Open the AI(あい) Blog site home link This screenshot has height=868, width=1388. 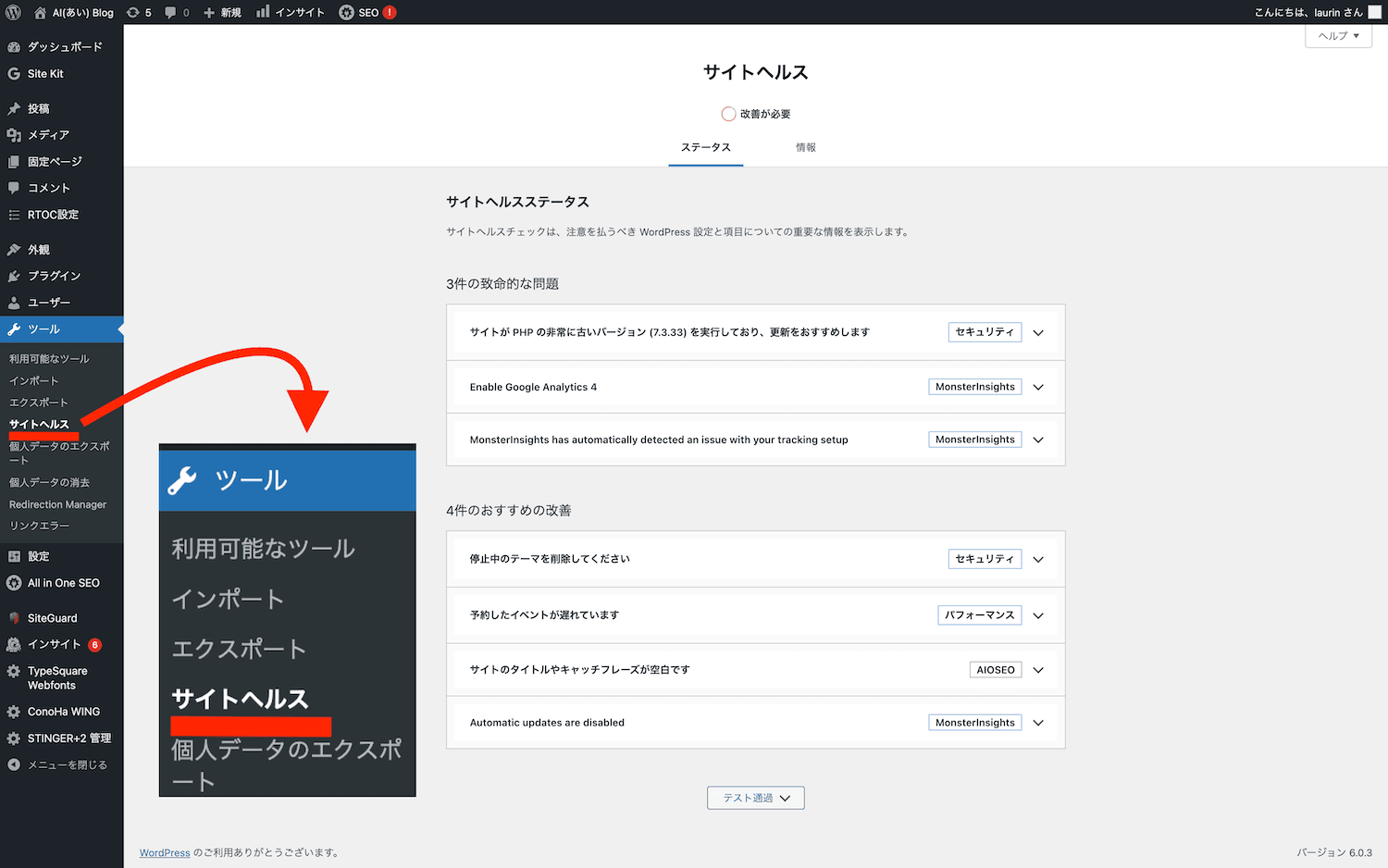(74, 12)
